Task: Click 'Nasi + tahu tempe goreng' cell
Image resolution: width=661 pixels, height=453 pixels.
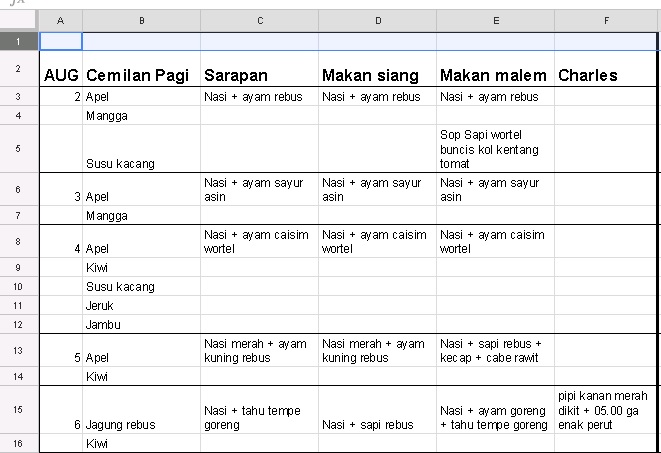Action: click(x=260, y=410)
